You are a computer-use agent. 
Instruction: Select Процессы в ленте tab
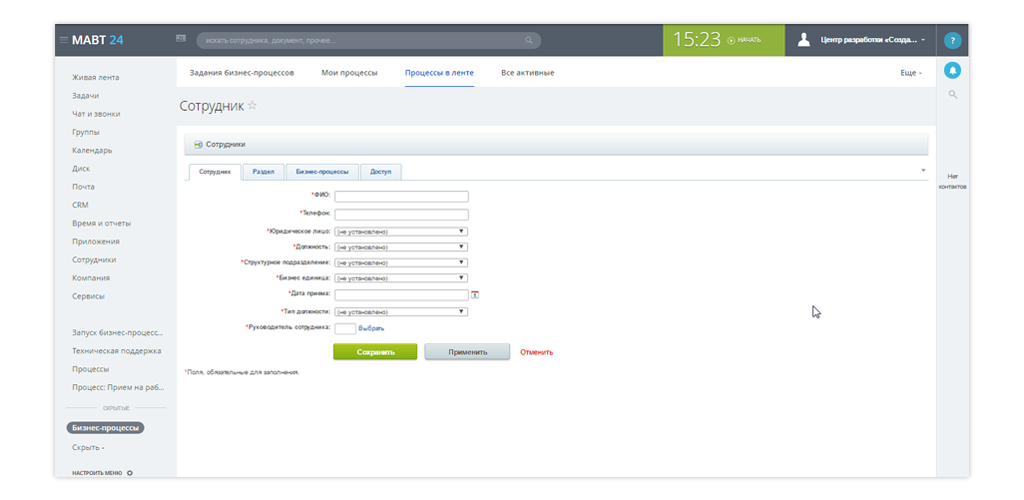click(440, 72)
